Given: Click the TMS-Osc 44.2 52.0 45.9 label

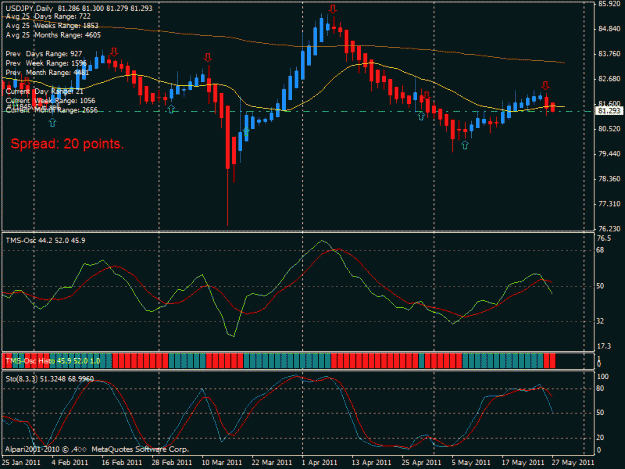Looking at the screenshot, I should coord(45,240).
